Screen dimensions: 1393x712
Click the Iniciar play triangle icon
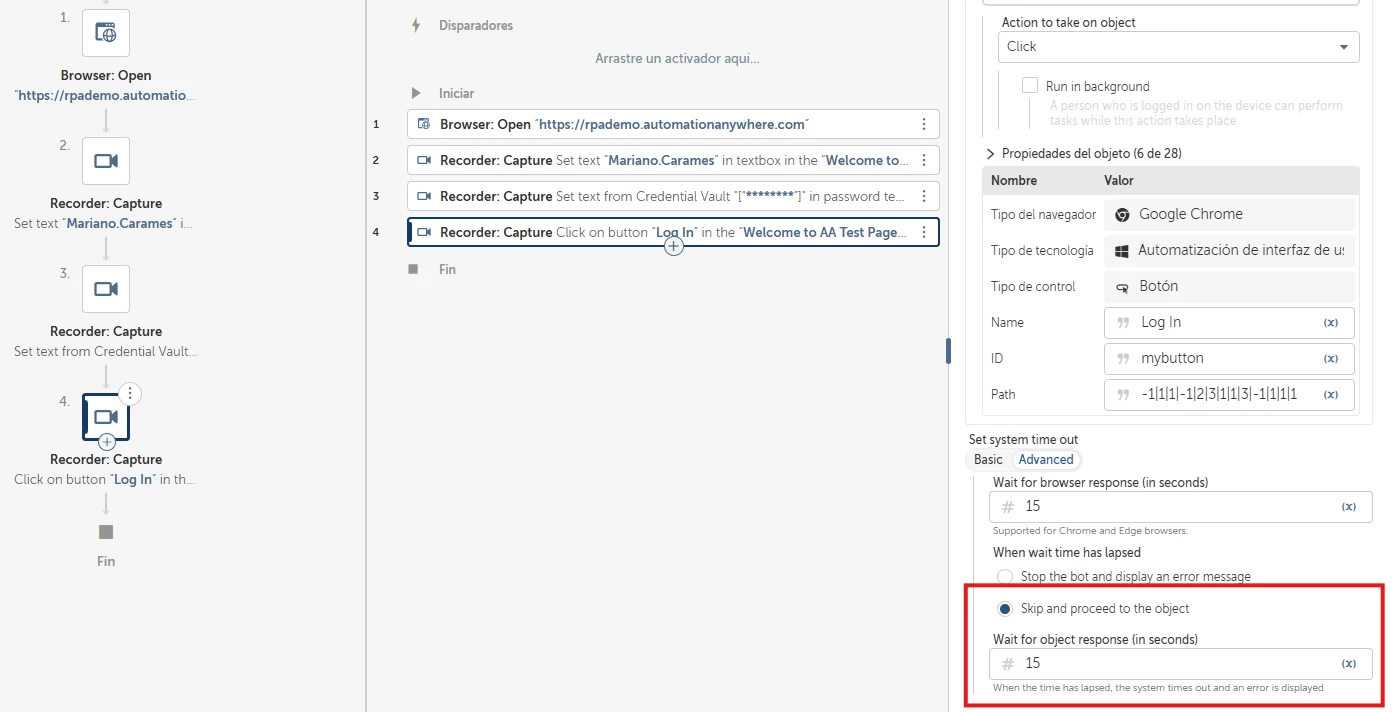(416, 93)
